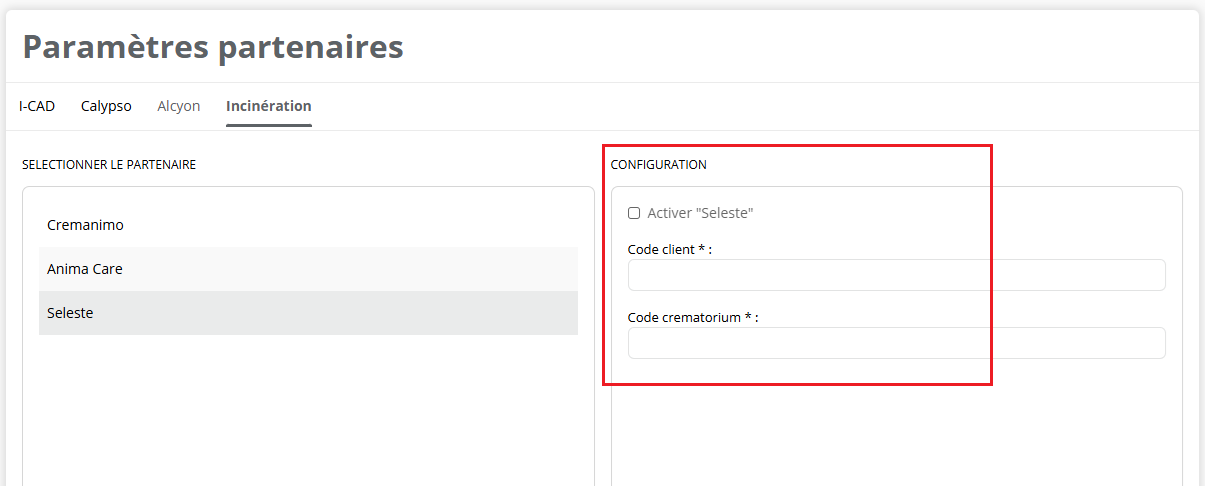Click the Activer "Seleste" label text

700,213
